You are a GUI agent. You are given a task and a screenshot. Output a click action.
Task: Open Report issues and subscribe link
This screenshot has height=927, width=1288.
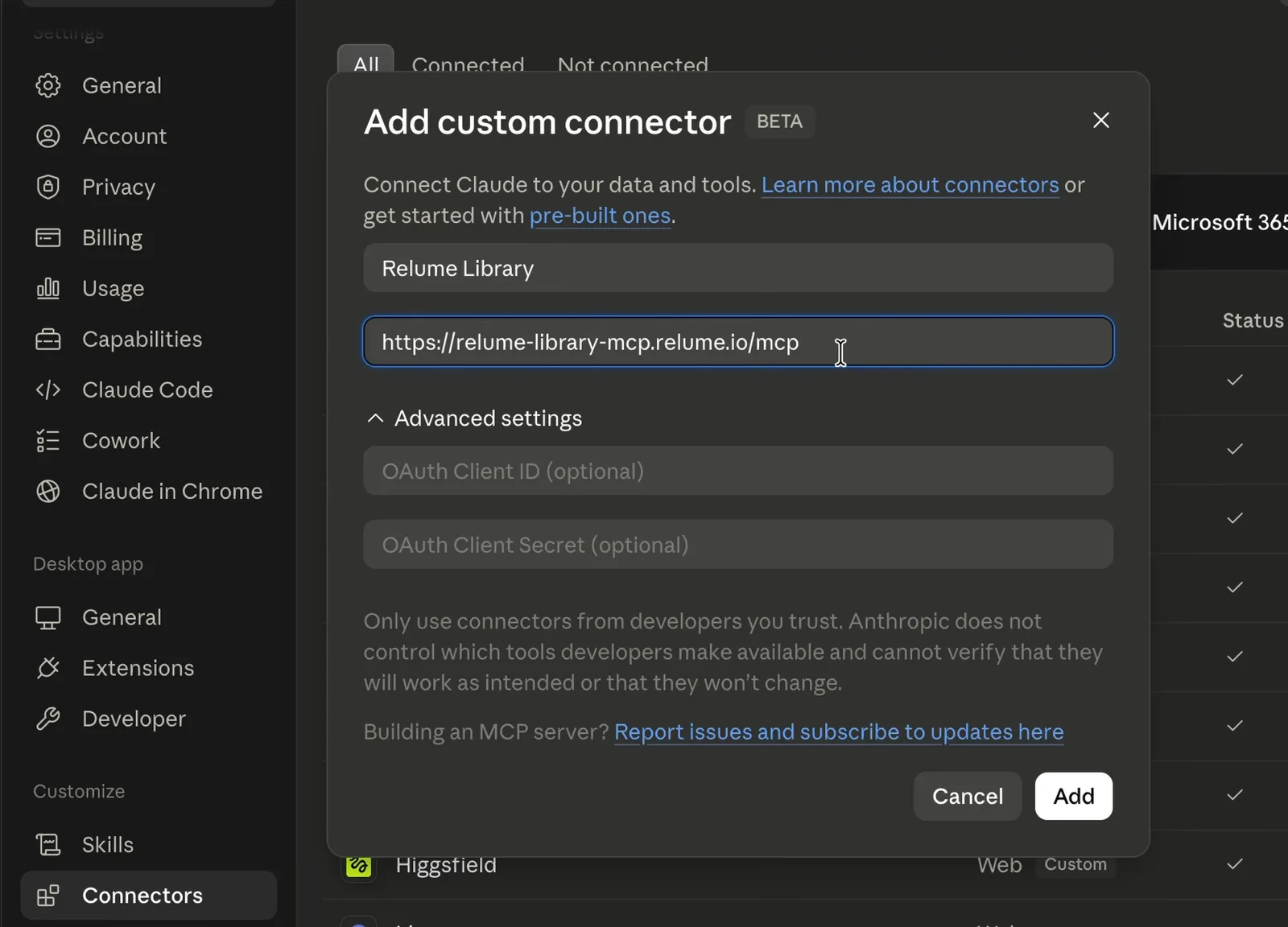click(839, 731)
